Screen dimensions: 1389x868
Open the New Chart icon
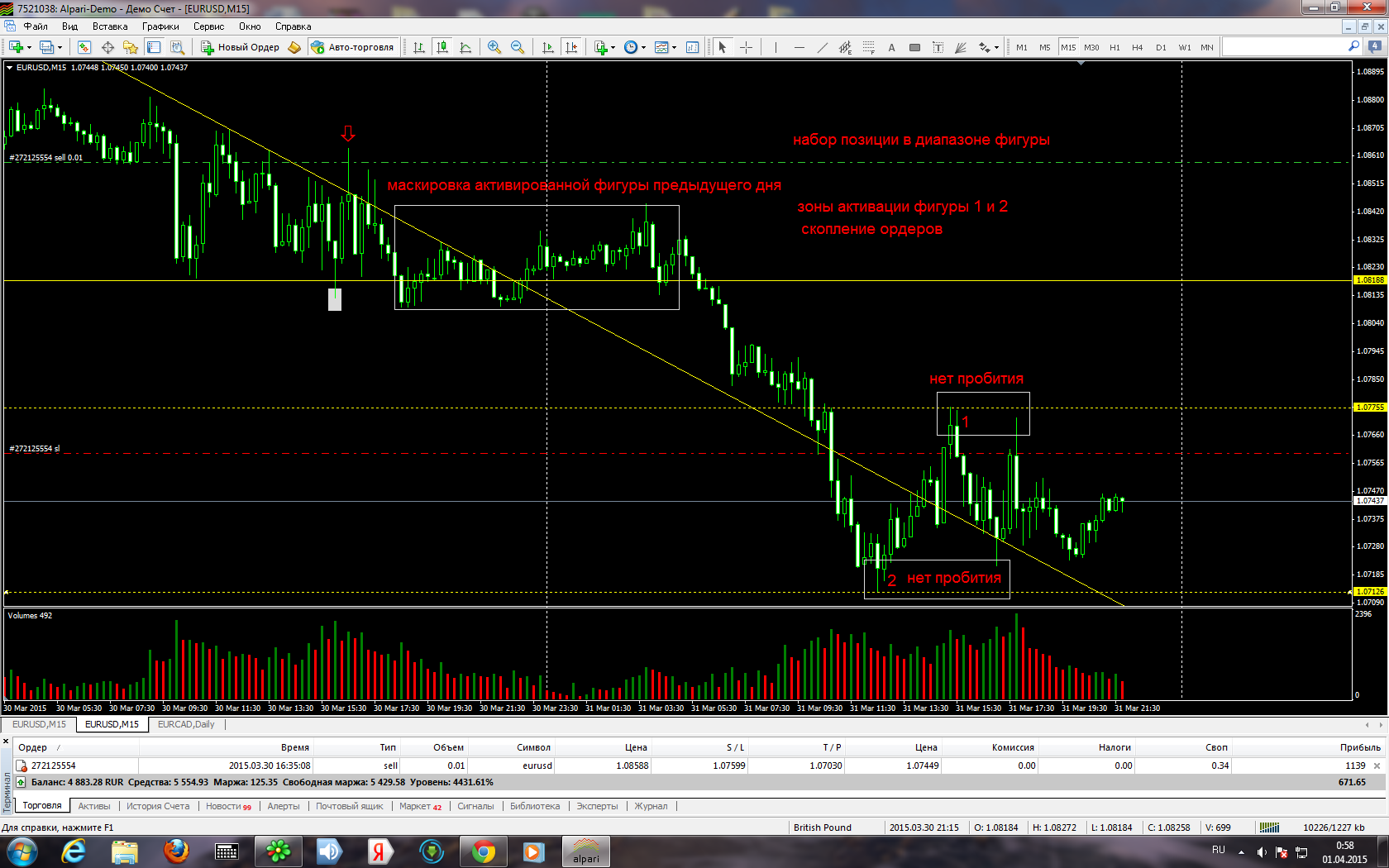(16, 47)
